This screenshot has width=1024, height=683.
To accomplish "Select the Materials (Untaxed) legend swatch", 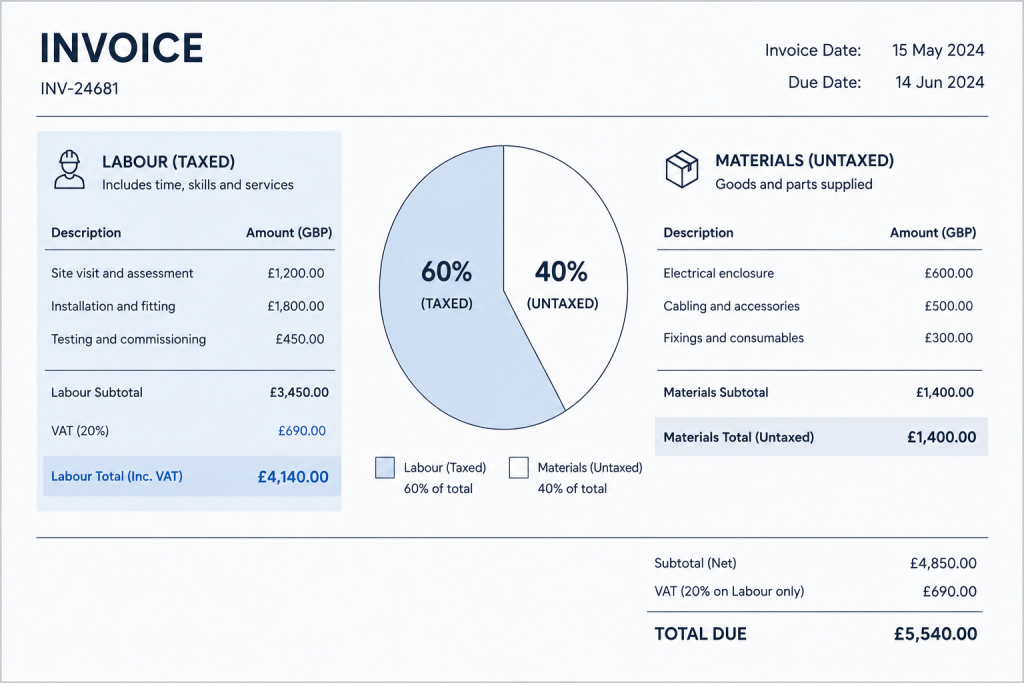I will (x=519, y=468).
